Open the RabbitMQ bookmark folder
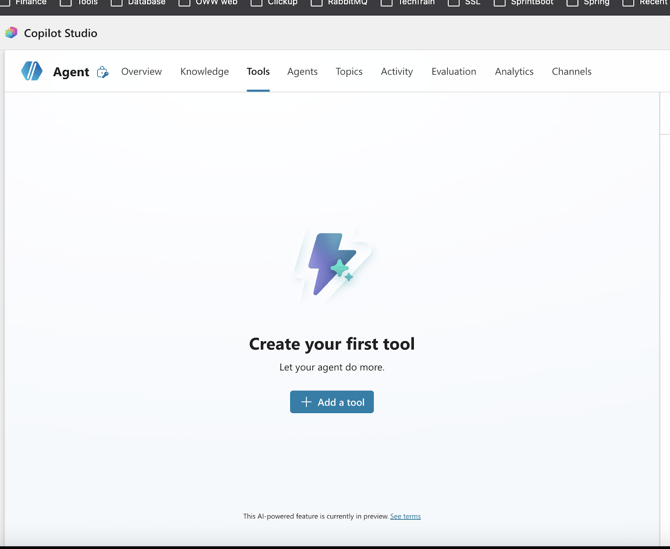 pos(338,3)
